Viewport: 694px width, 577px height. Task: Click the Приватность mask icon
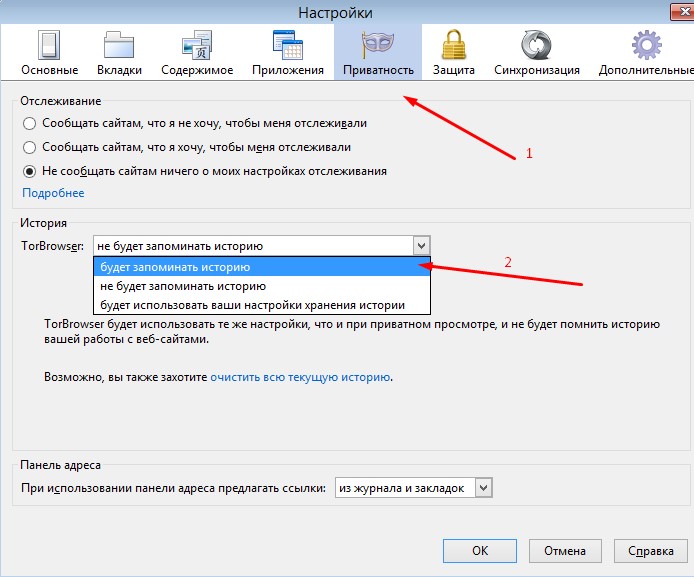[378, 47]
